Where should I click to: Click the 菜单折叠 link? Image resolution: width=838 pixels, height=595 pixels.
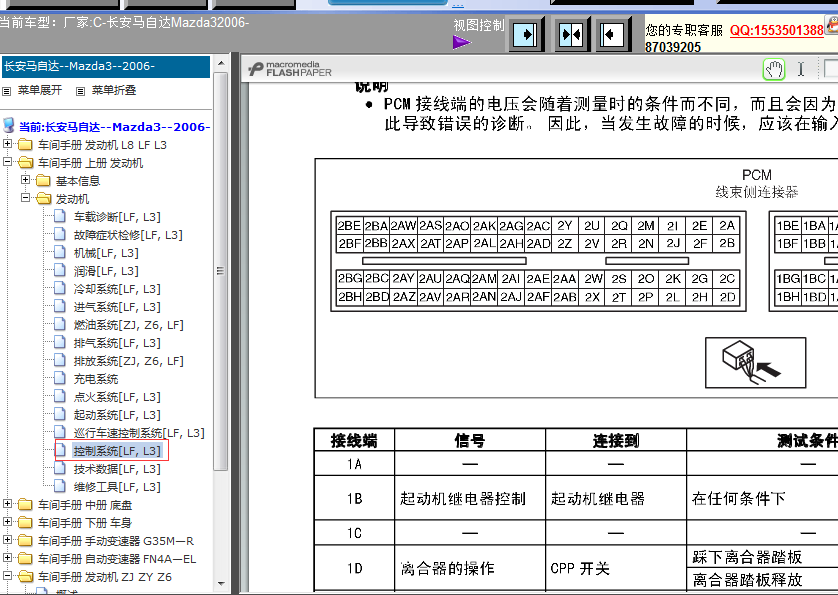[x=114, y=90]
